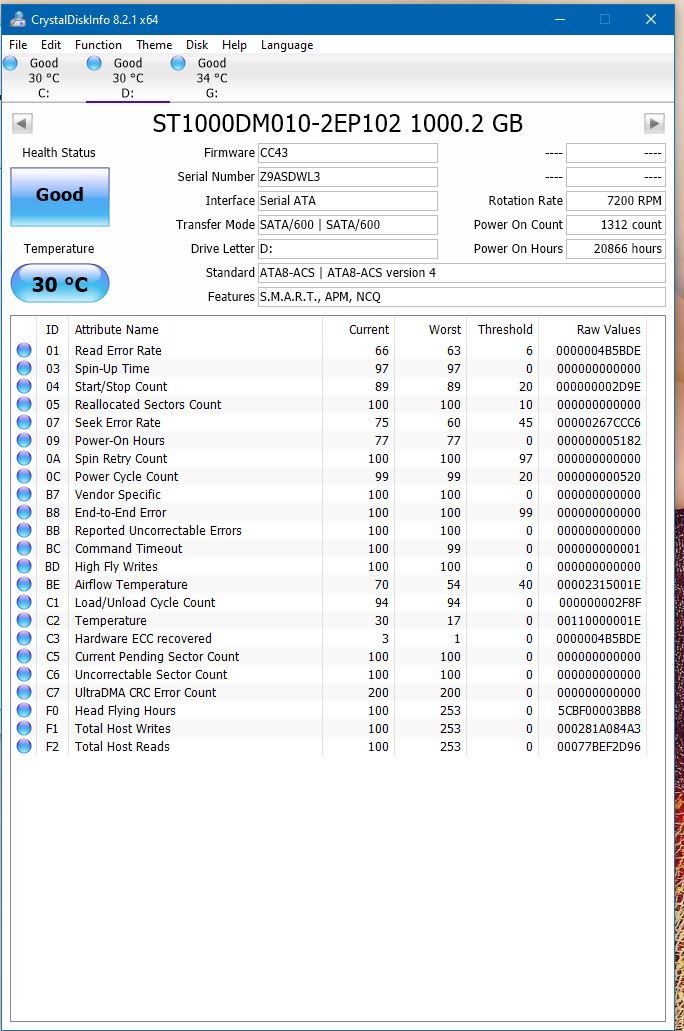Open the Theme menu
The width and height of the screenshot is (684, 1031).
click(154, 45)
